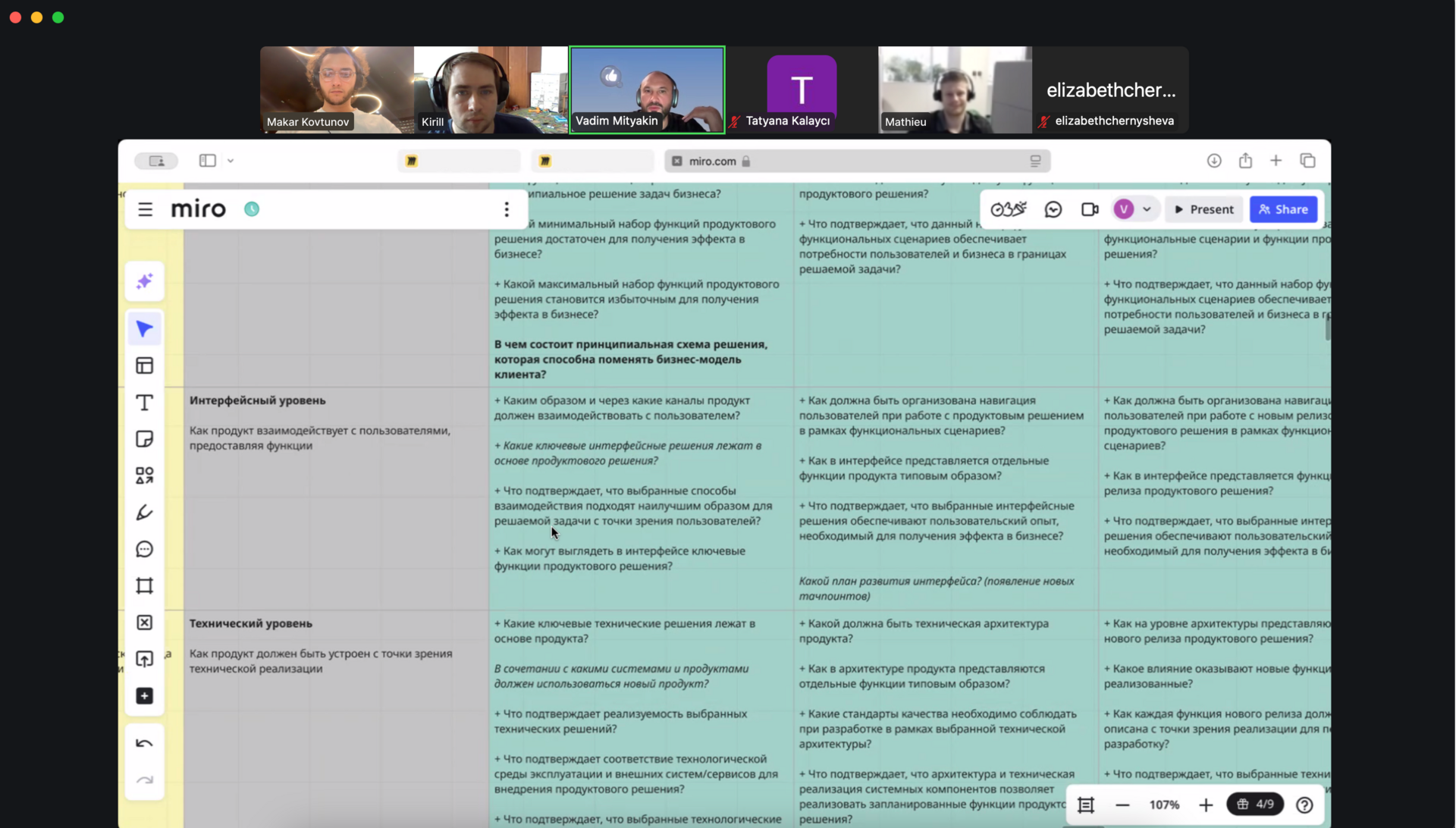
Task: Toggle the frames panel icon near zoom
Action: (x=1086, y=804)
